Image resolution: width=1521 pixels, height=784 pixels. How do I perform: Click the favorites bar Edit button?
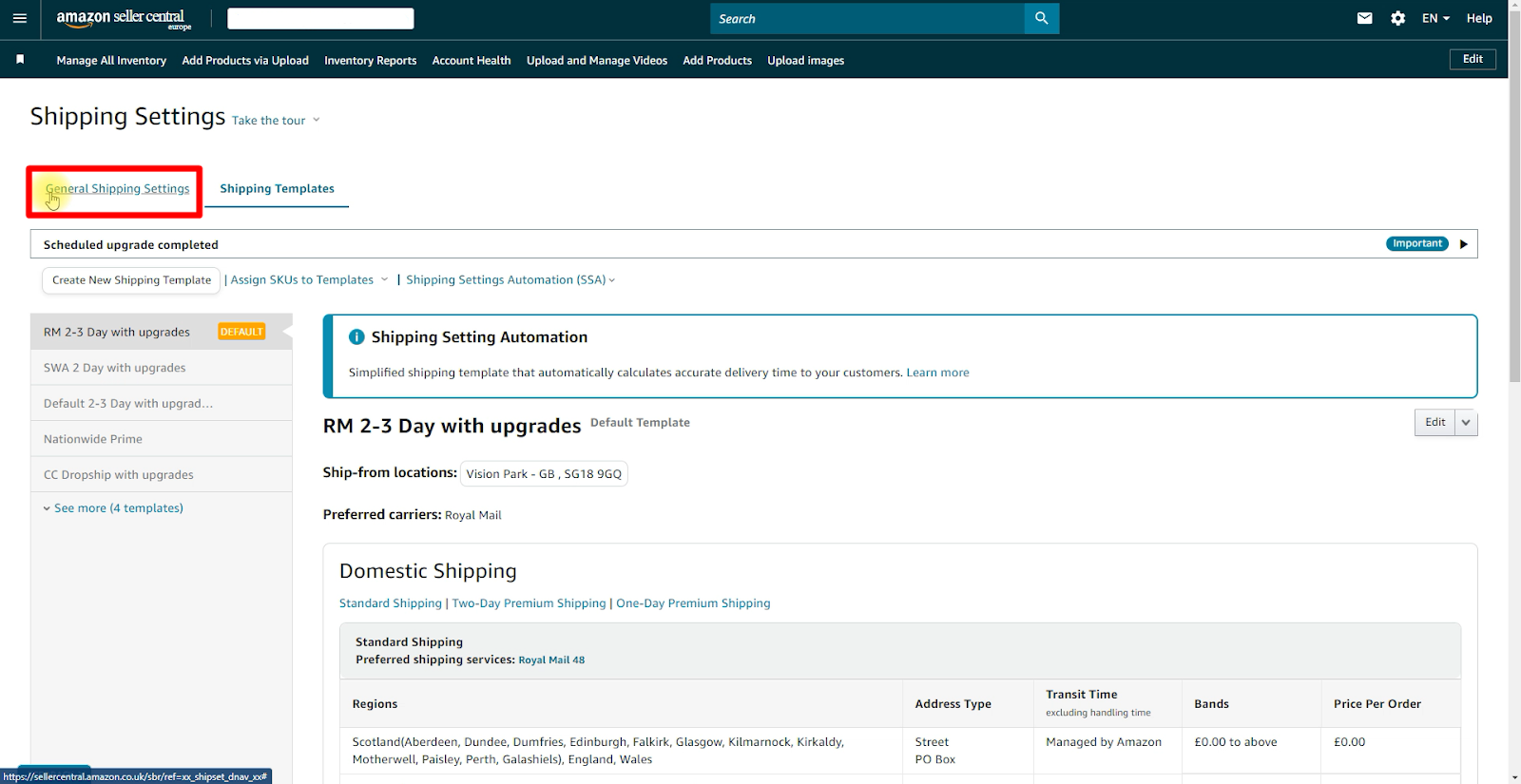click(x=1473, y=59)
